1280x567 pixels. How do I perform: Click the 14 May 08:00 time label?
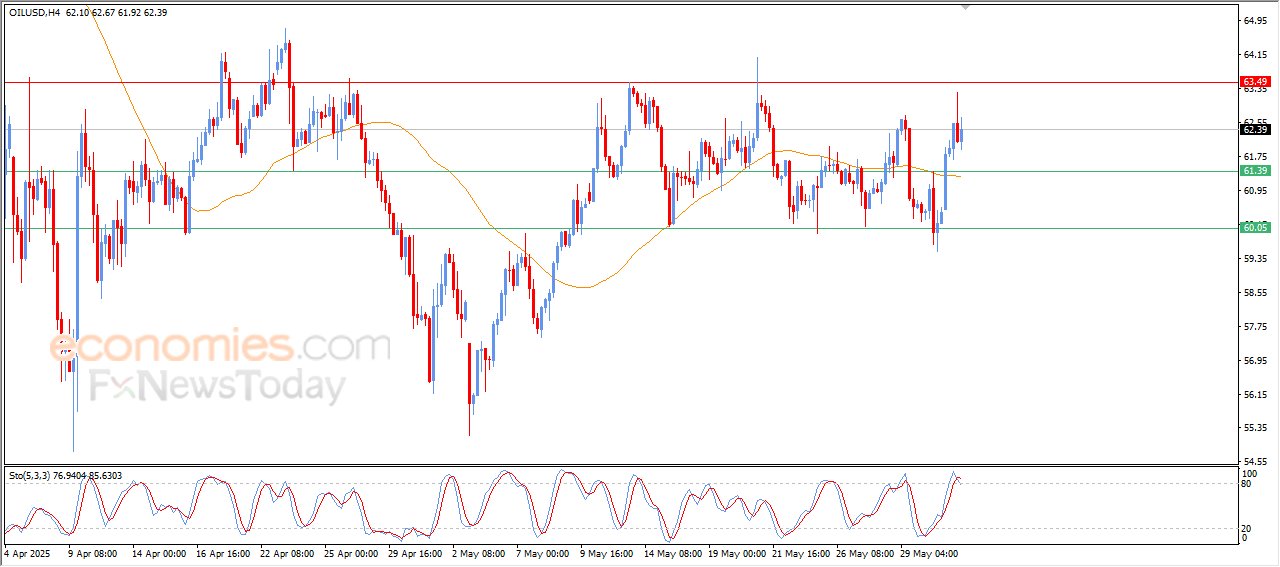coord(671,552)
